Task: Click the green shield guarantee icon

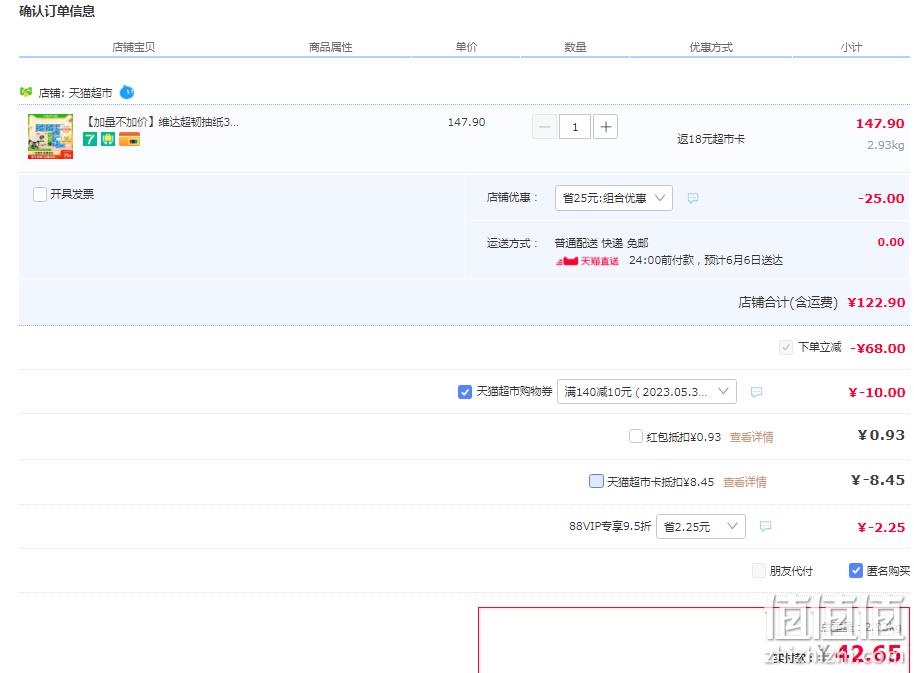Action: 108,139
